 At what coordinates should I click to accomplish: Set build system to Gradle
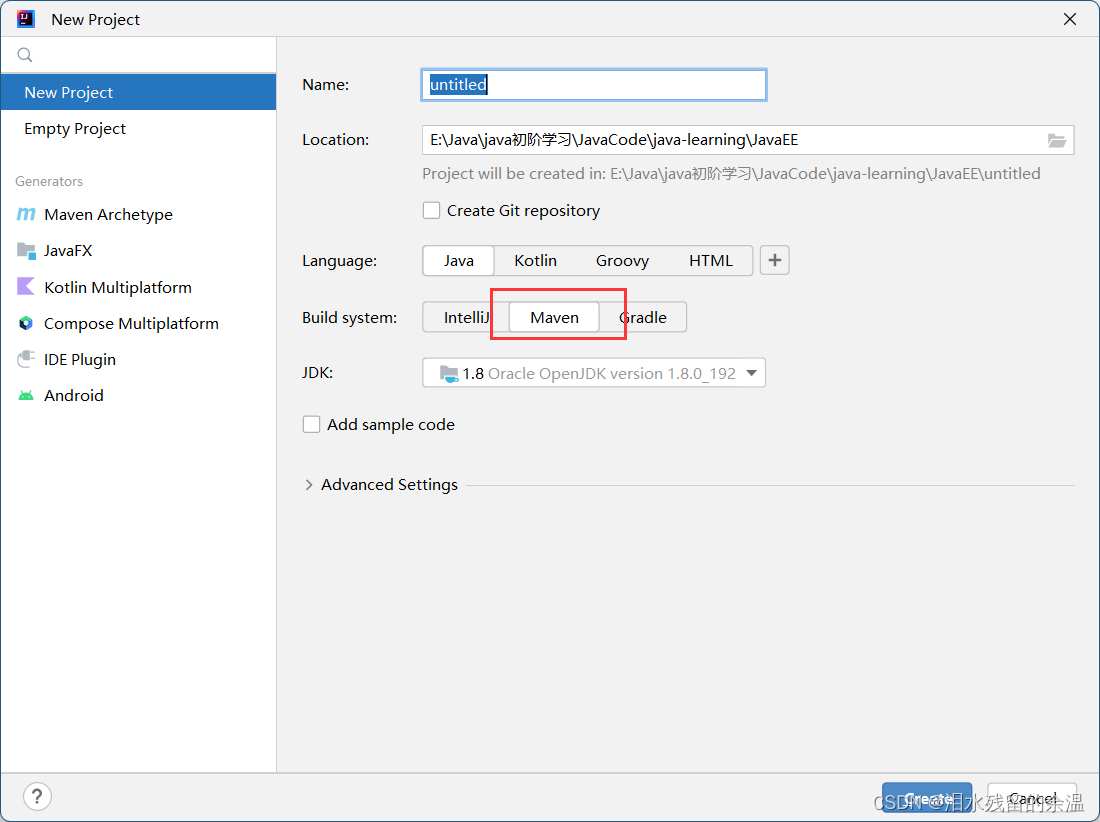(643, 318)
